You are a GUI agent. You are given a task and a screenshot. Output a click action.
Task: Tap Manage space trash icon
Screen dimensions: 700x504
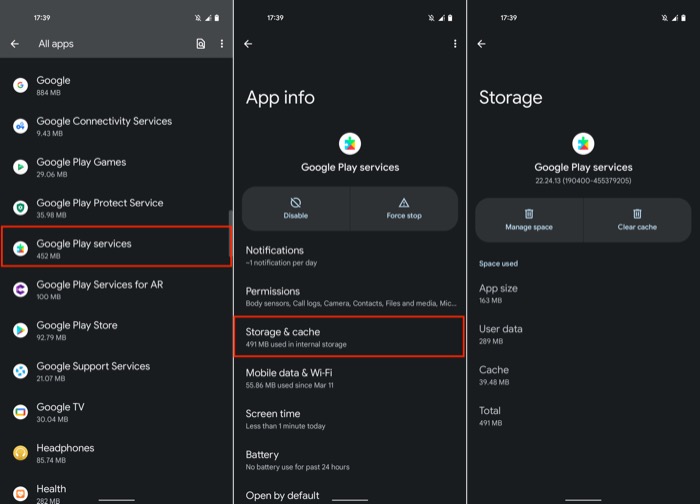529,214
